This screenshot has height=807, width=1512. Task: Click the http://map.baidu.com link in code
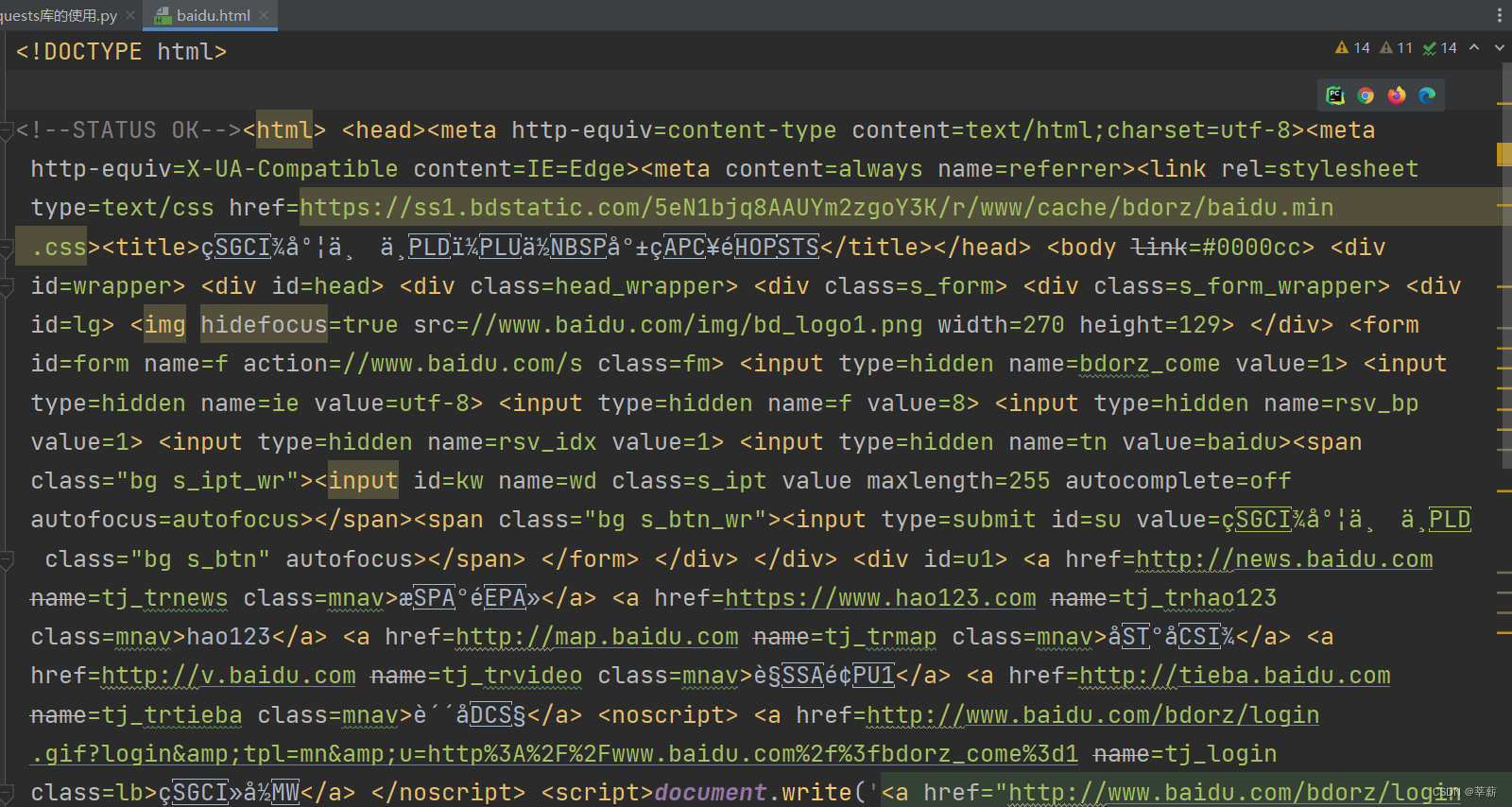click(597, 637)
